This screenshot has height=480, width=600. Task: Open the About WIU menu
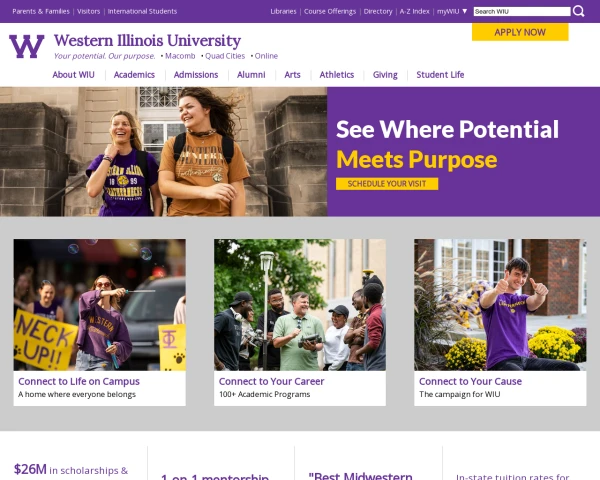click(72, 75)
